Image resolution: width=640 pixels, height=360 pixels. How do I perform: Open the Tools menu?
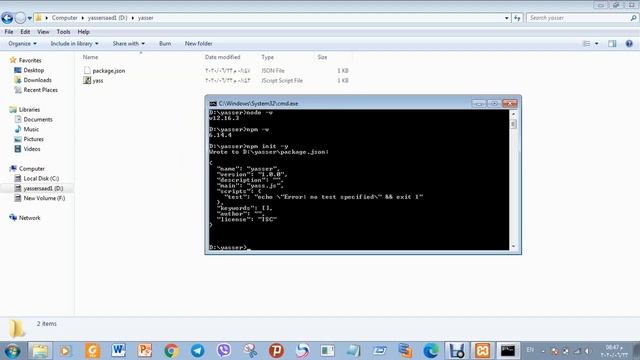[63, 31]
